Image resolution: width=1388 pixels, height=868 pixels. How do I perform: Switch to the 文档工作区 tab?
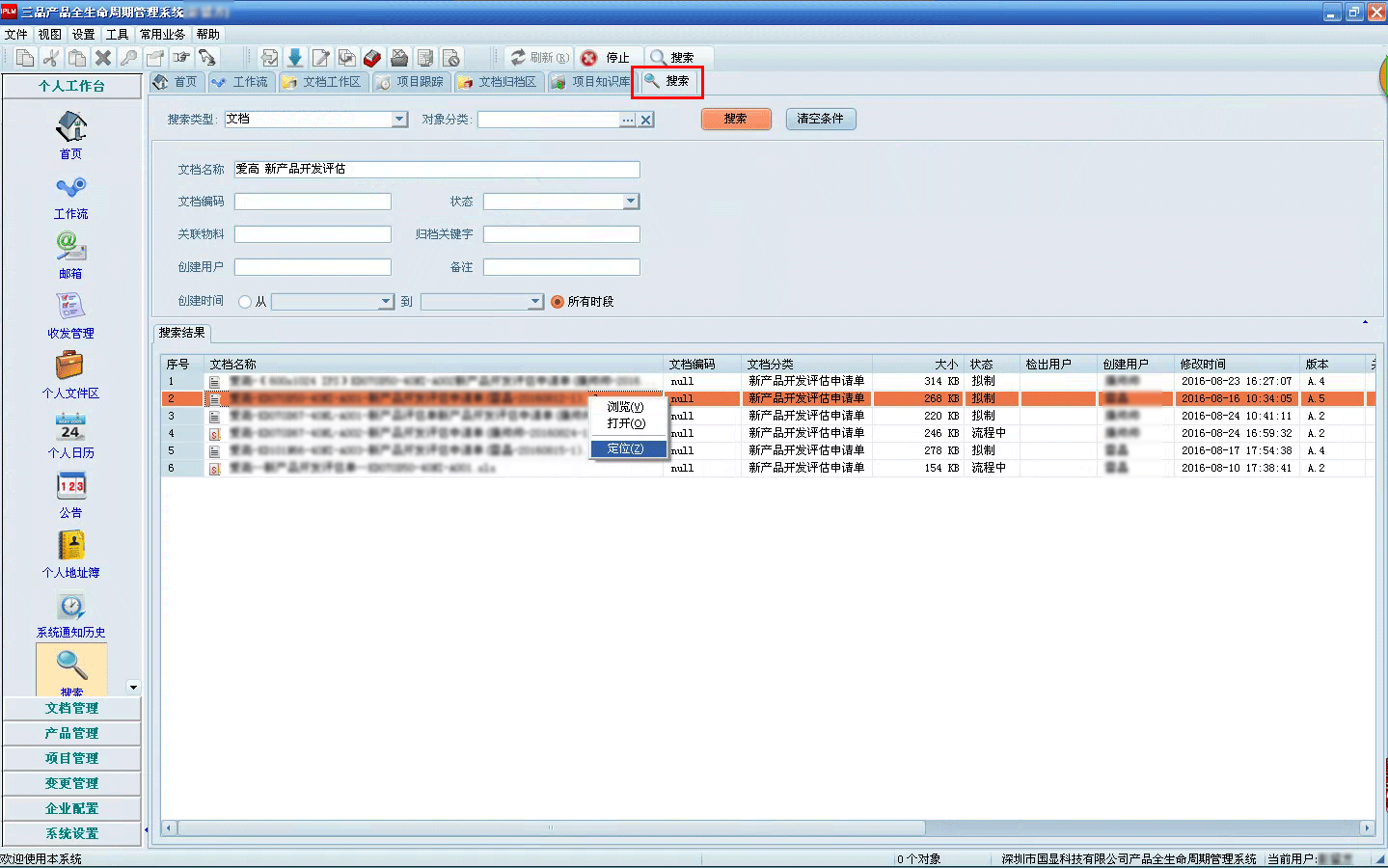click(322, 82)
